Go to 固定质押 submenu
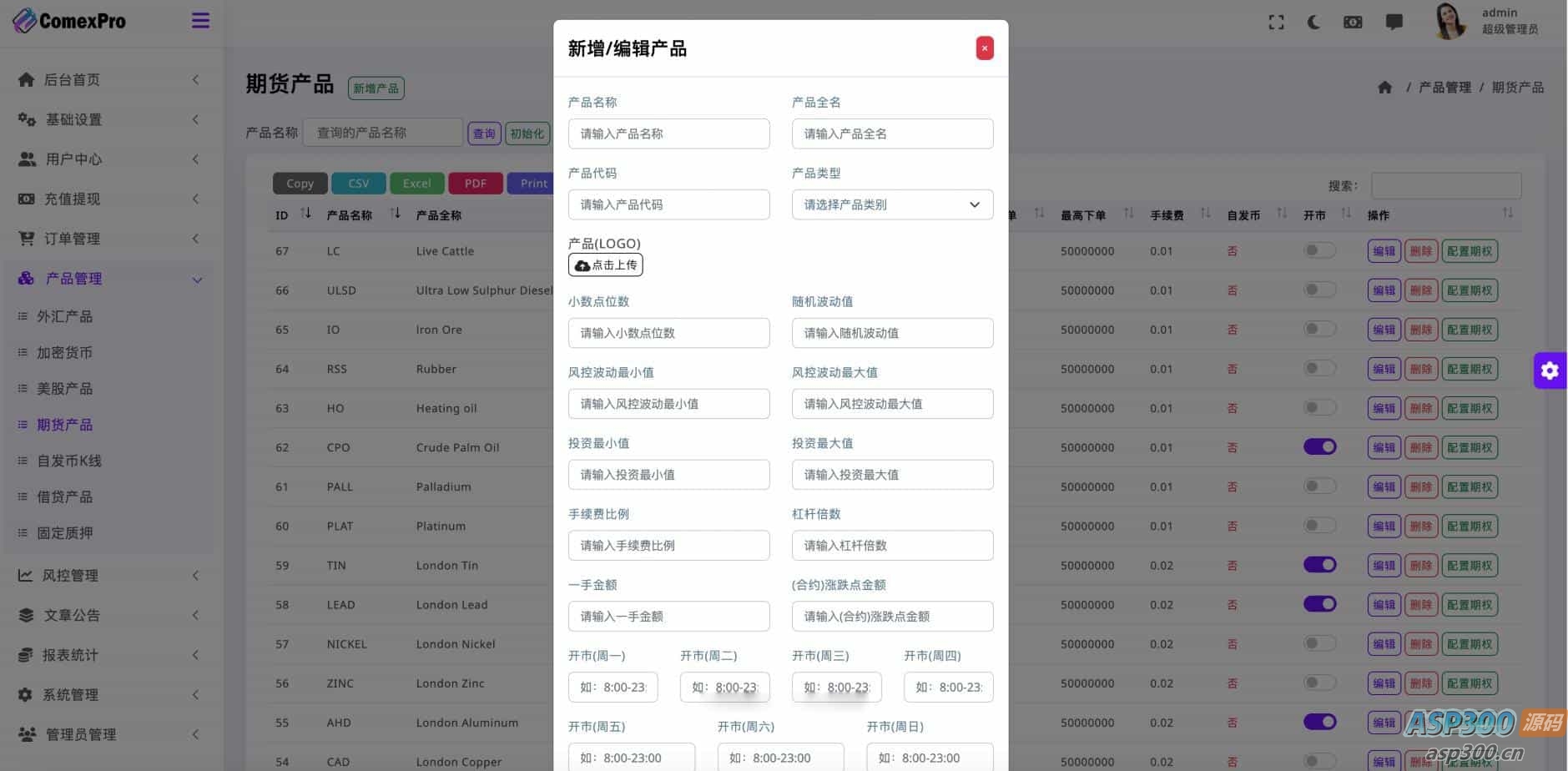Screen dimensions: 1568x771 (x=64, y=533)
